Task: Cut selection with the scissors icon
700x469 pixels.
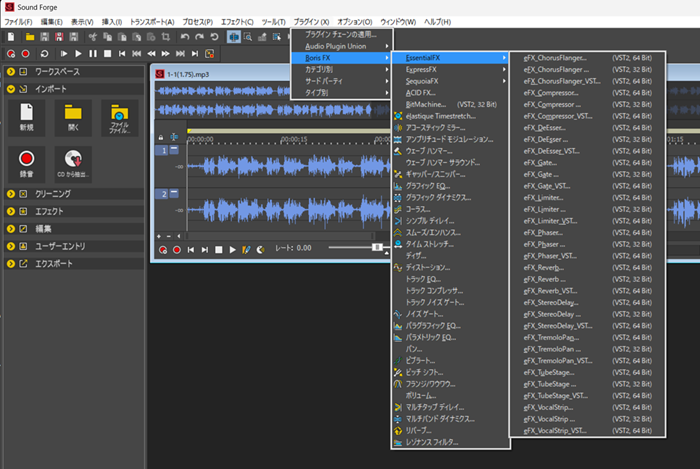Action: tap(92, 37)
